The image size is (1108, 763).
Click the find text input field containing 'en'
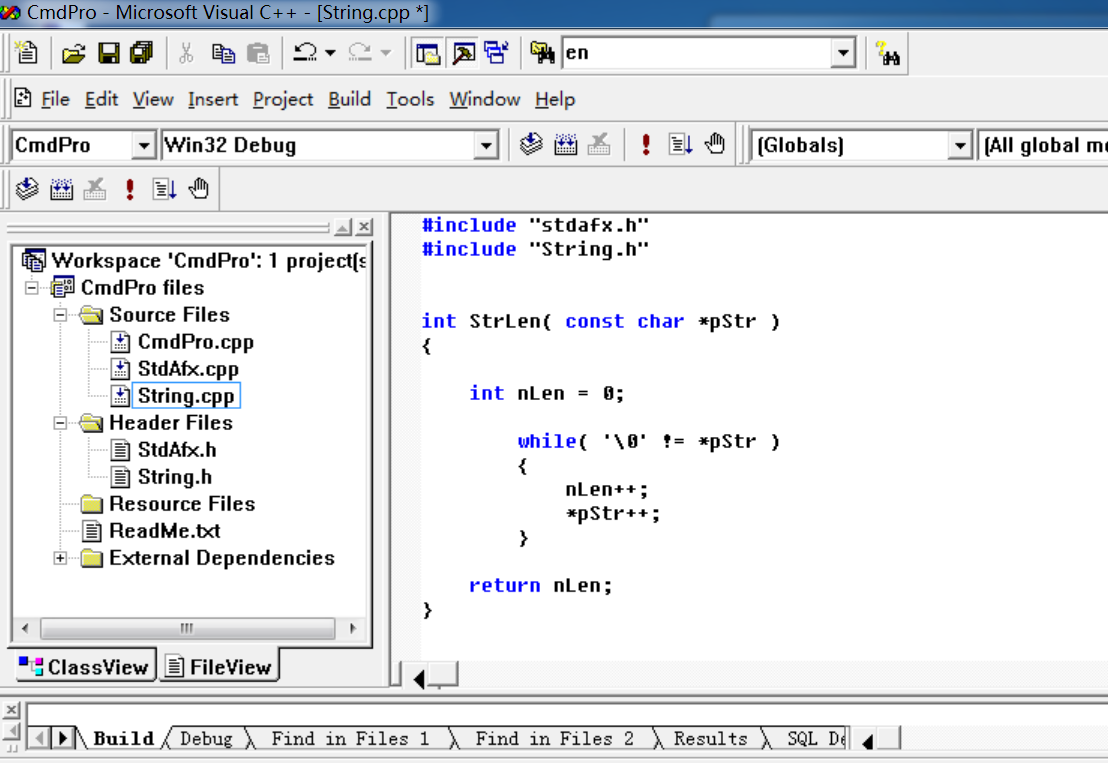(696, 53)
